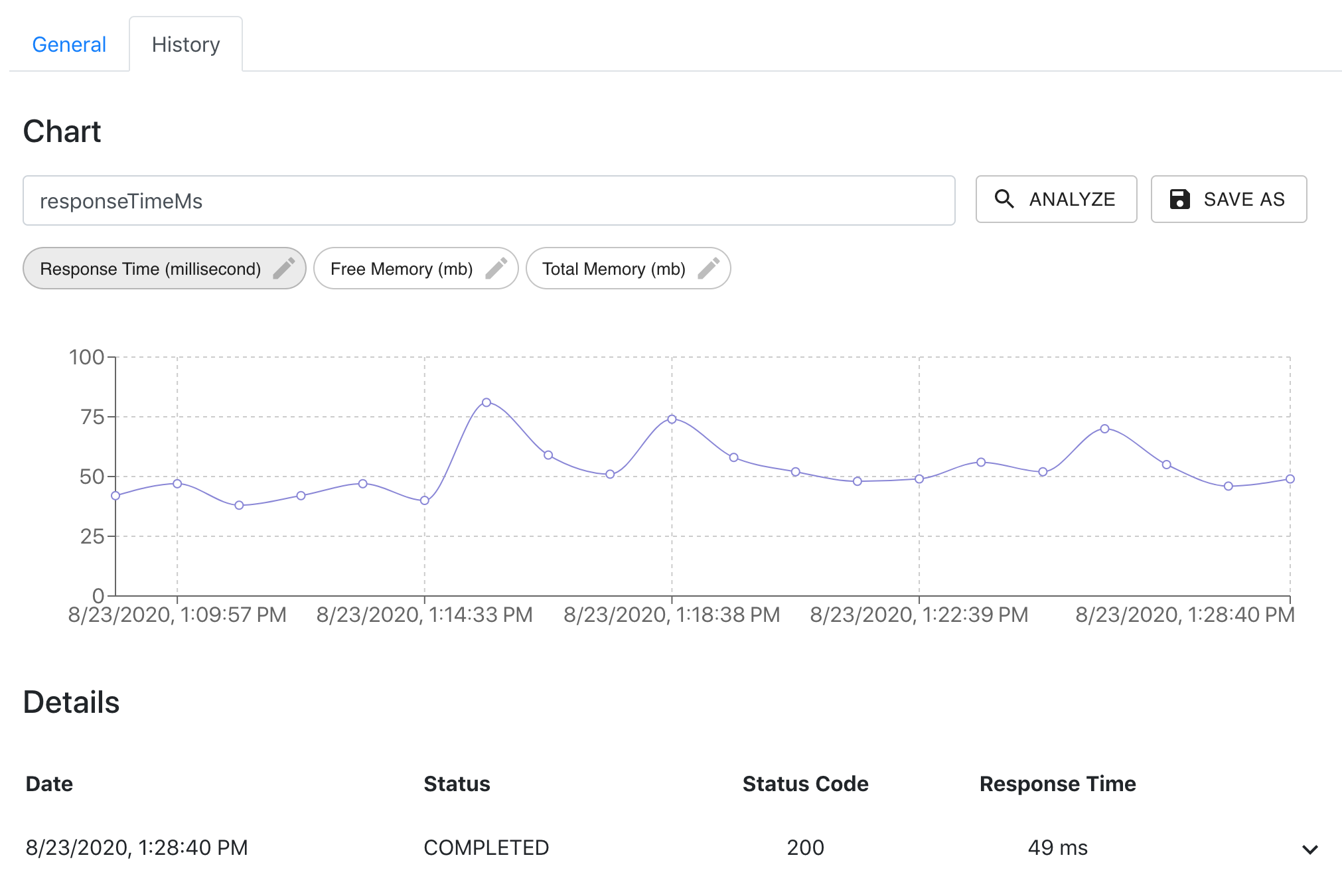Edit Free Memory chip via pencil icon

(x=496, y=268)
